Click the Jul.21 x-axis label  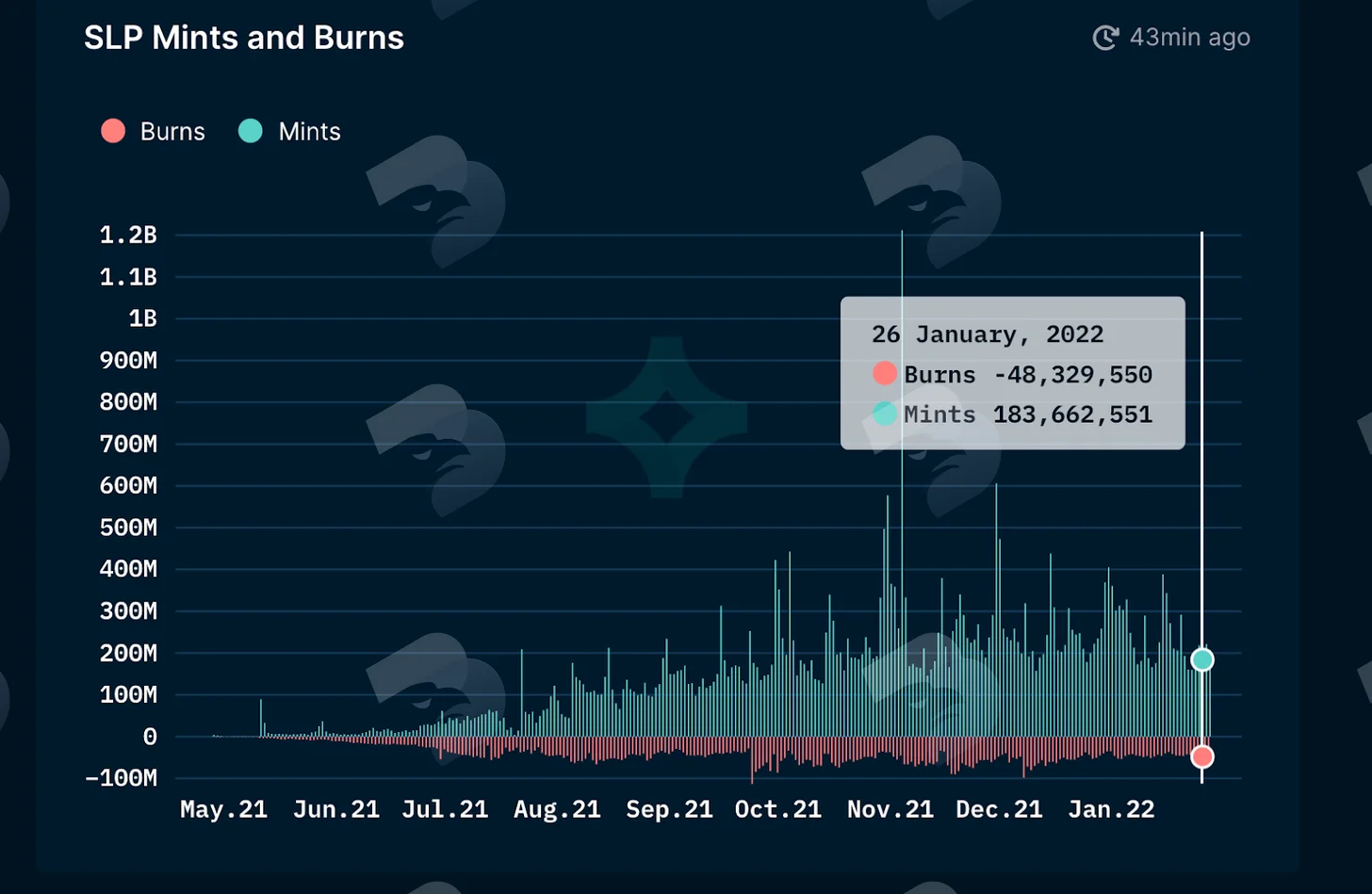point(445,809)
